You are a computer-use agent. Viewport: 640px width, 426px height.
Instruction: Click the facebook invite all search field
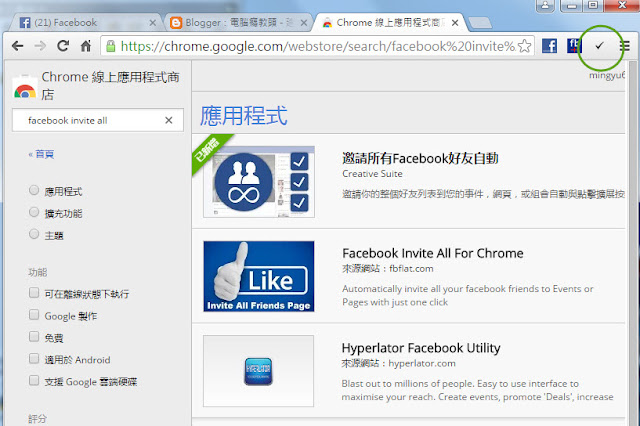(x=98, y=120)
